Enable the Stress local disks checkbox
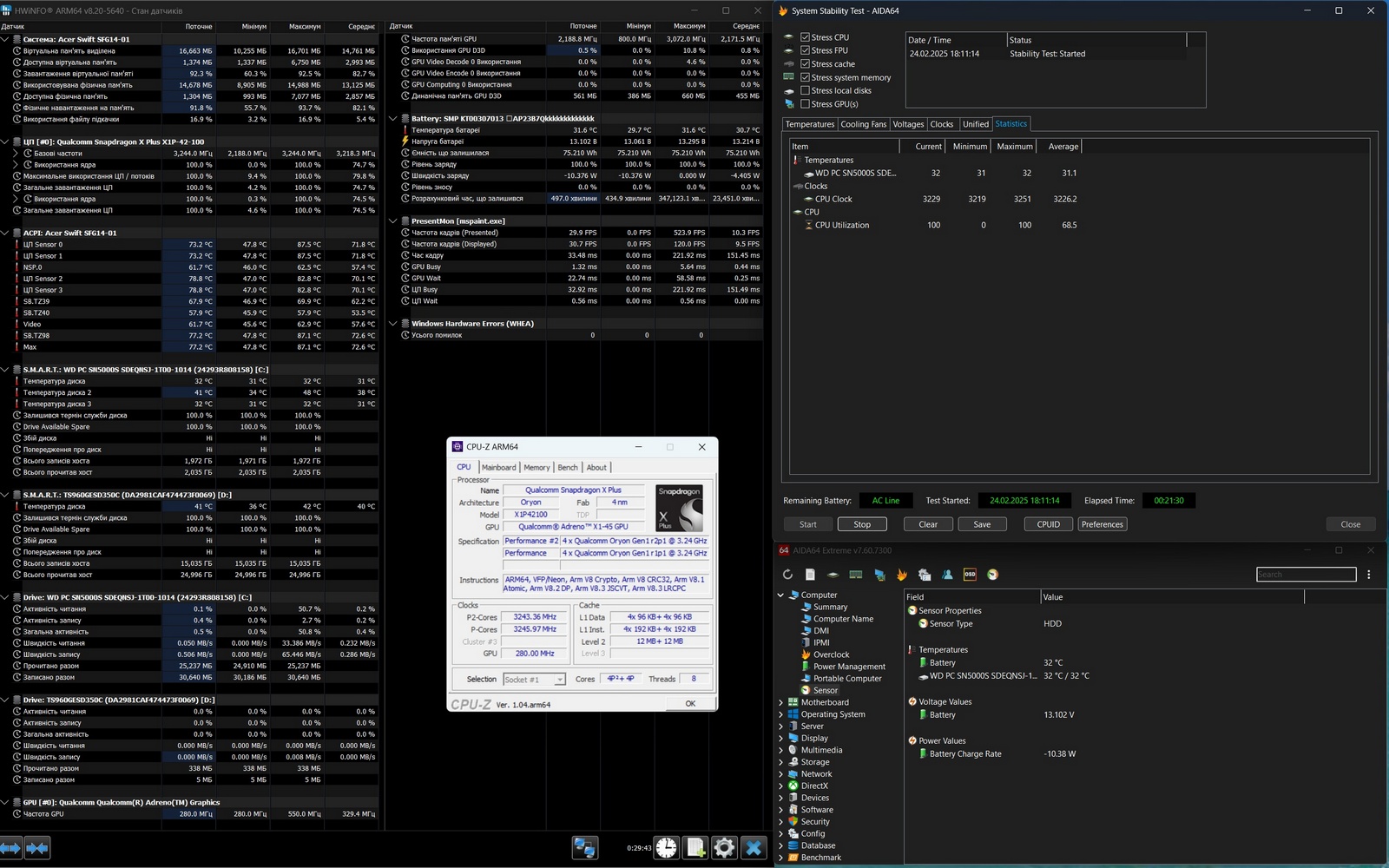Screen dimensions: 1389x868 click(x=805, y=90)
